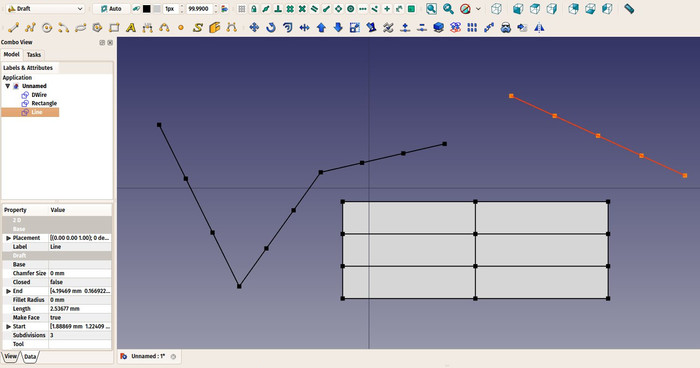This screenshot has width=700, height=368.
Task: Switch to the Tasks tab
Action: (x=33, y=54)
